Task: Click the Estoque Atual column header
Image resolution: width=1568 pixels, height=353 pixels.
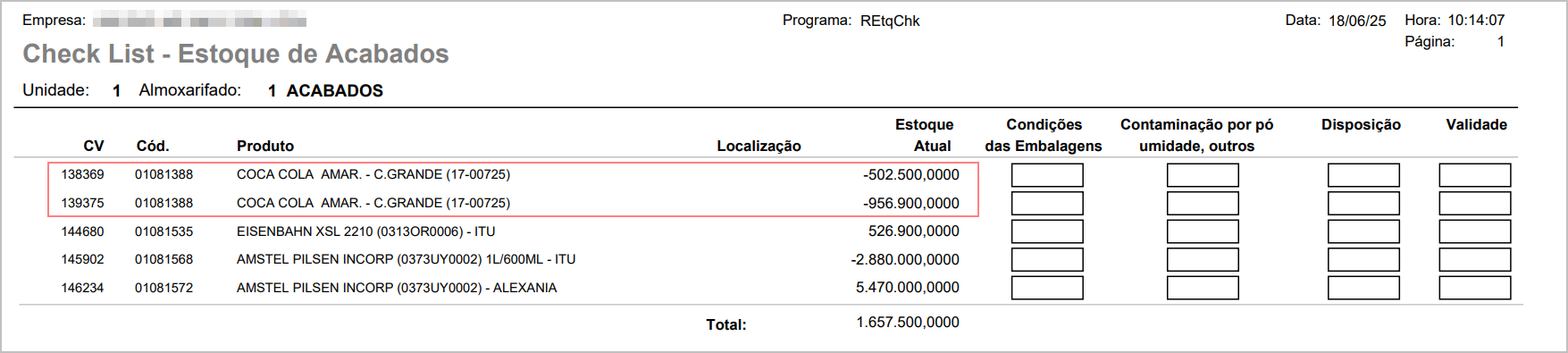Action: coord(924,135)
